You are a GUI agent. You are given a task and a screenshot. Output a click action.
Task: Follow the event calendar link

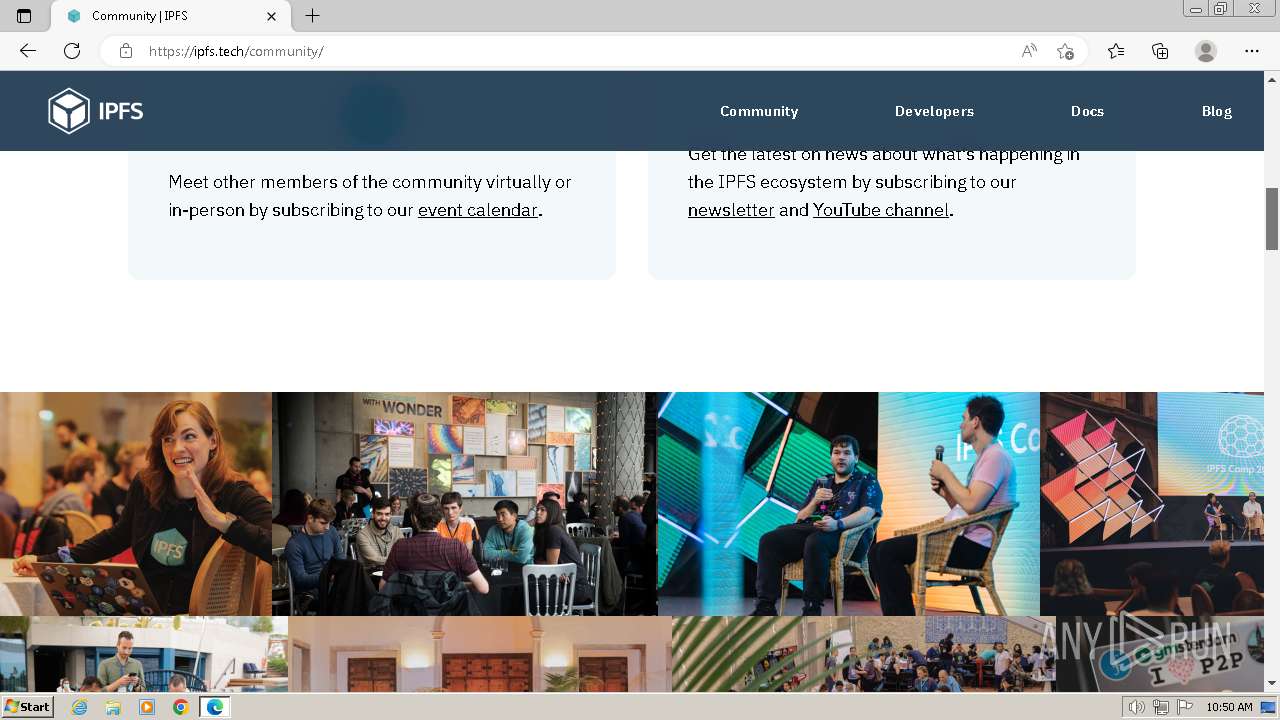[x=478, y=210]
